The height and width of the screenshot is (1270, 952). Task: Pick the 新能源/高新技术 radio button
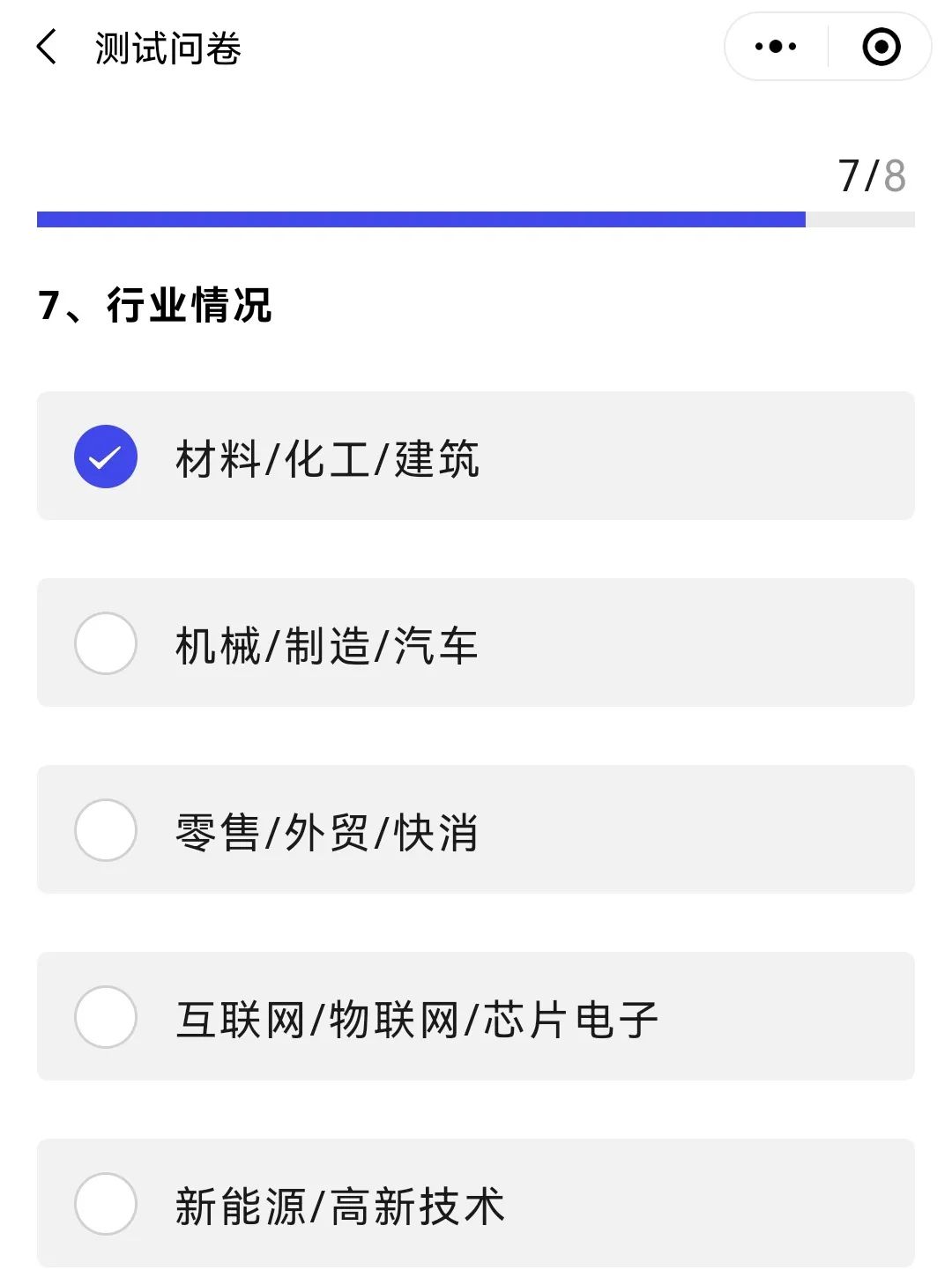point(106,1204)
